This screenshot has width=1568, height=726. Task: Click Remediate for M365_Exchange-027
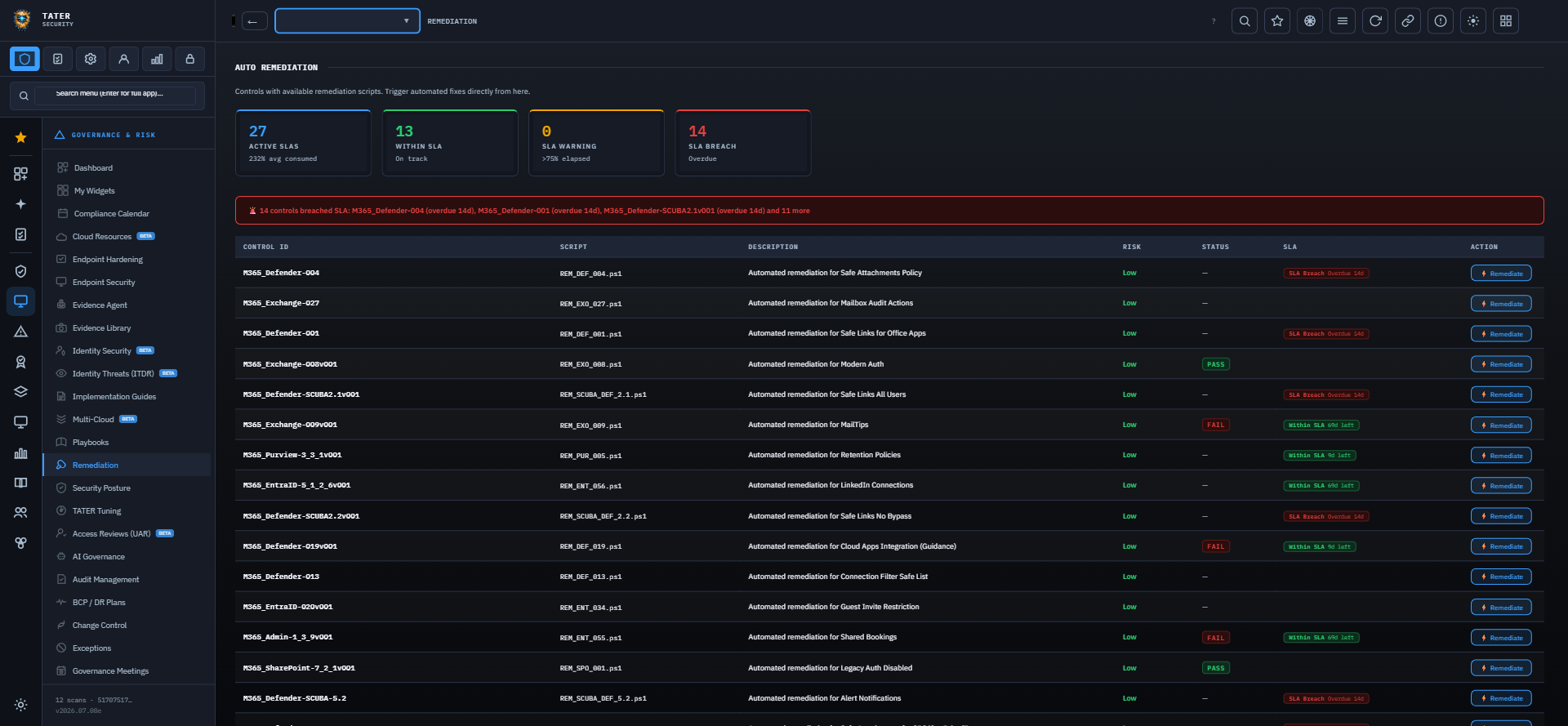1501,304
